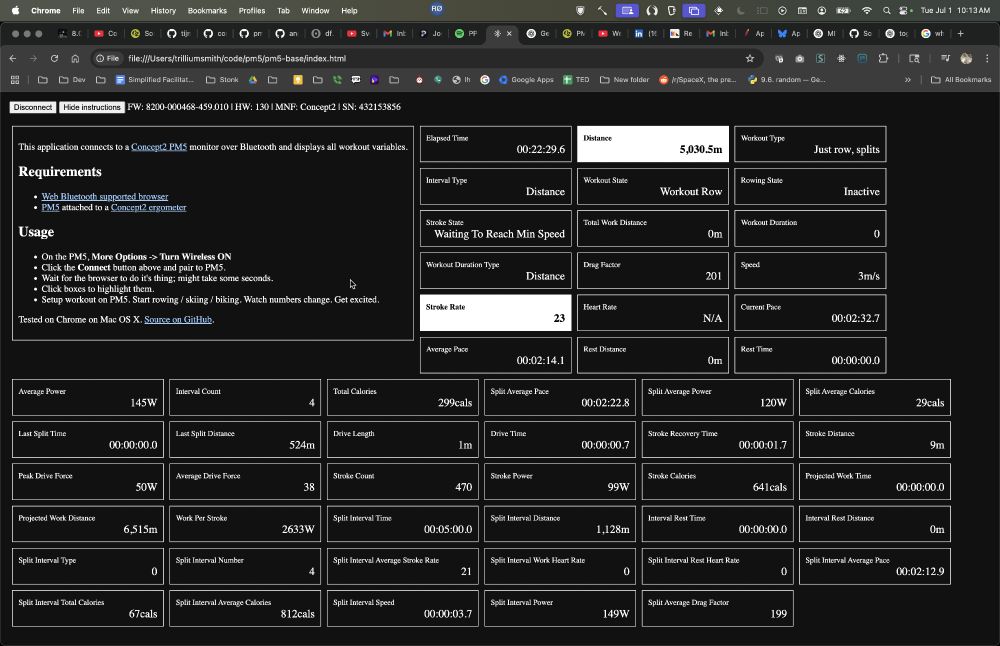
Task: Highlight the Elapsed Time box
Action: coord(496,143)
